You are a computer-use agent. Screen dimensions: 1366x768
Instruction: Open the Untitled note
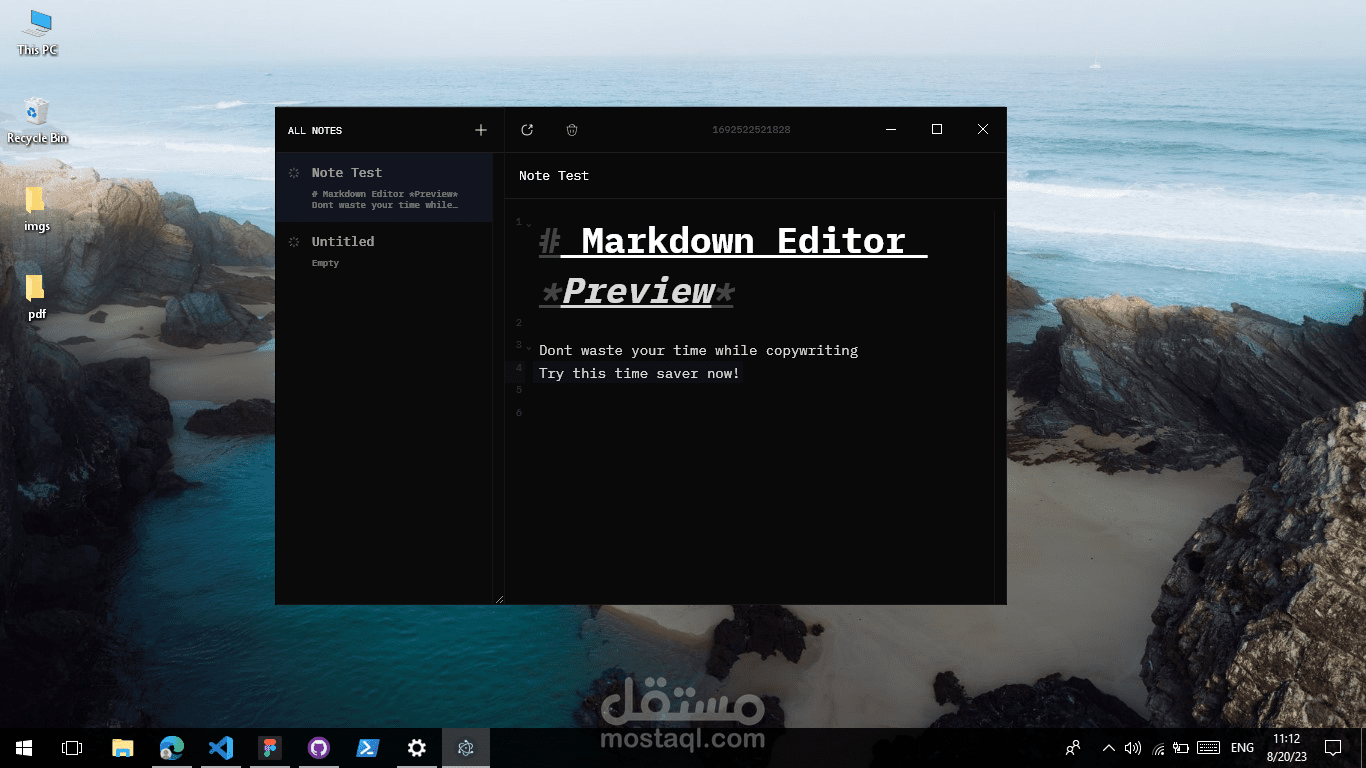click(384, 252)
